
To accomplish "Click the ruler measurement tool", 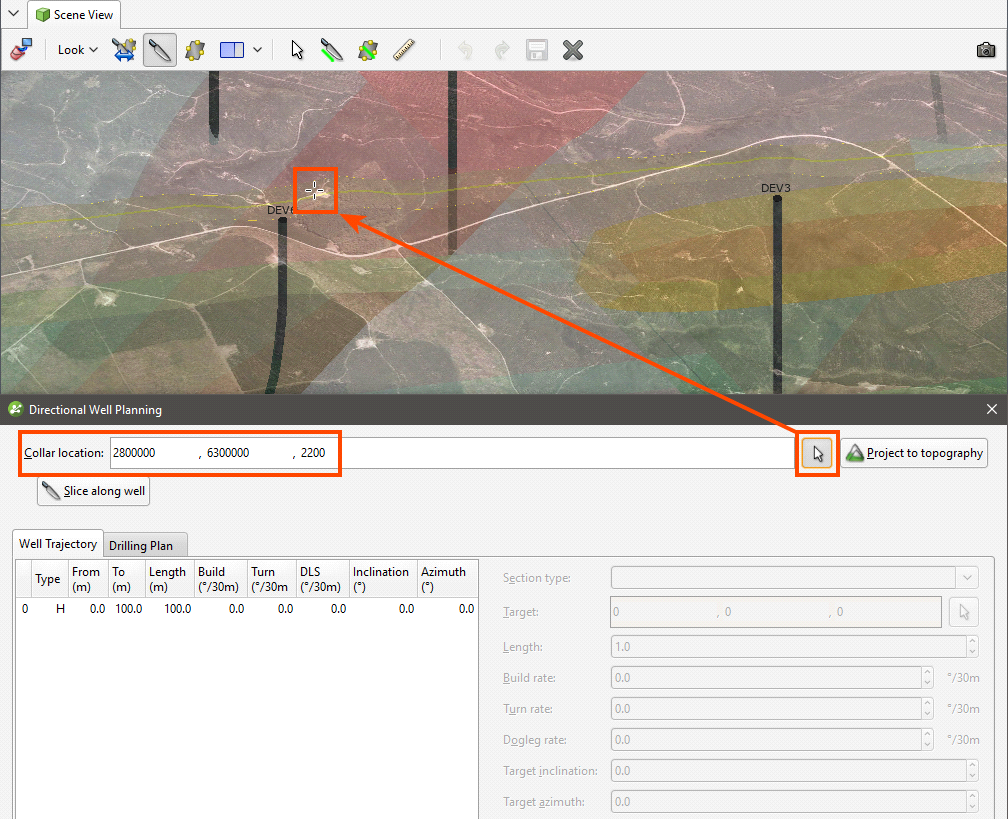I will click(x=404, y=49).
